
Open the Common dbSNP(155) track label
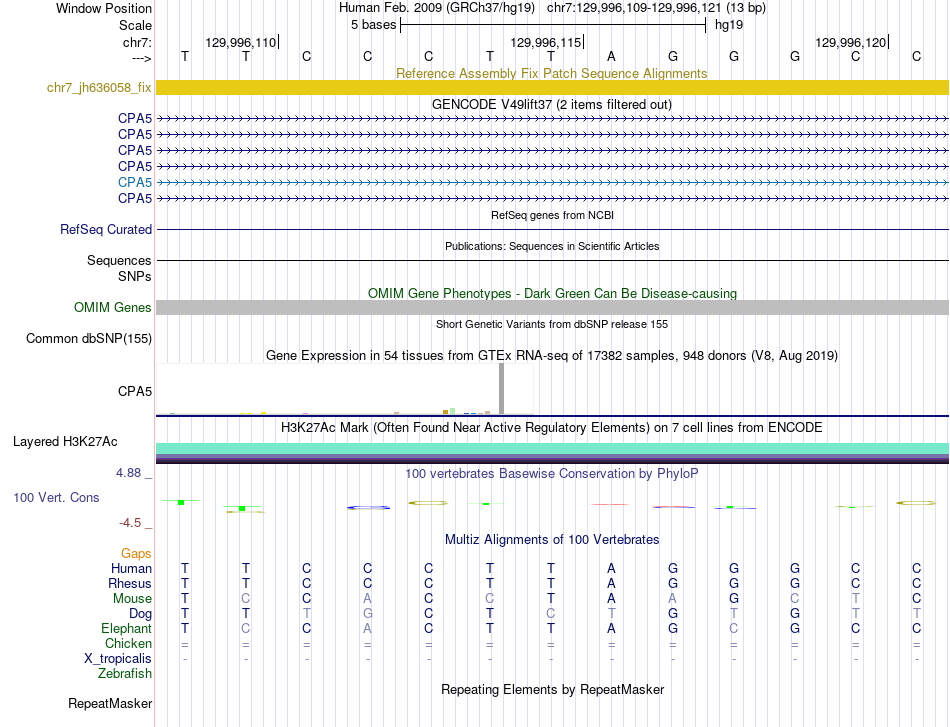tap(88, 339)
